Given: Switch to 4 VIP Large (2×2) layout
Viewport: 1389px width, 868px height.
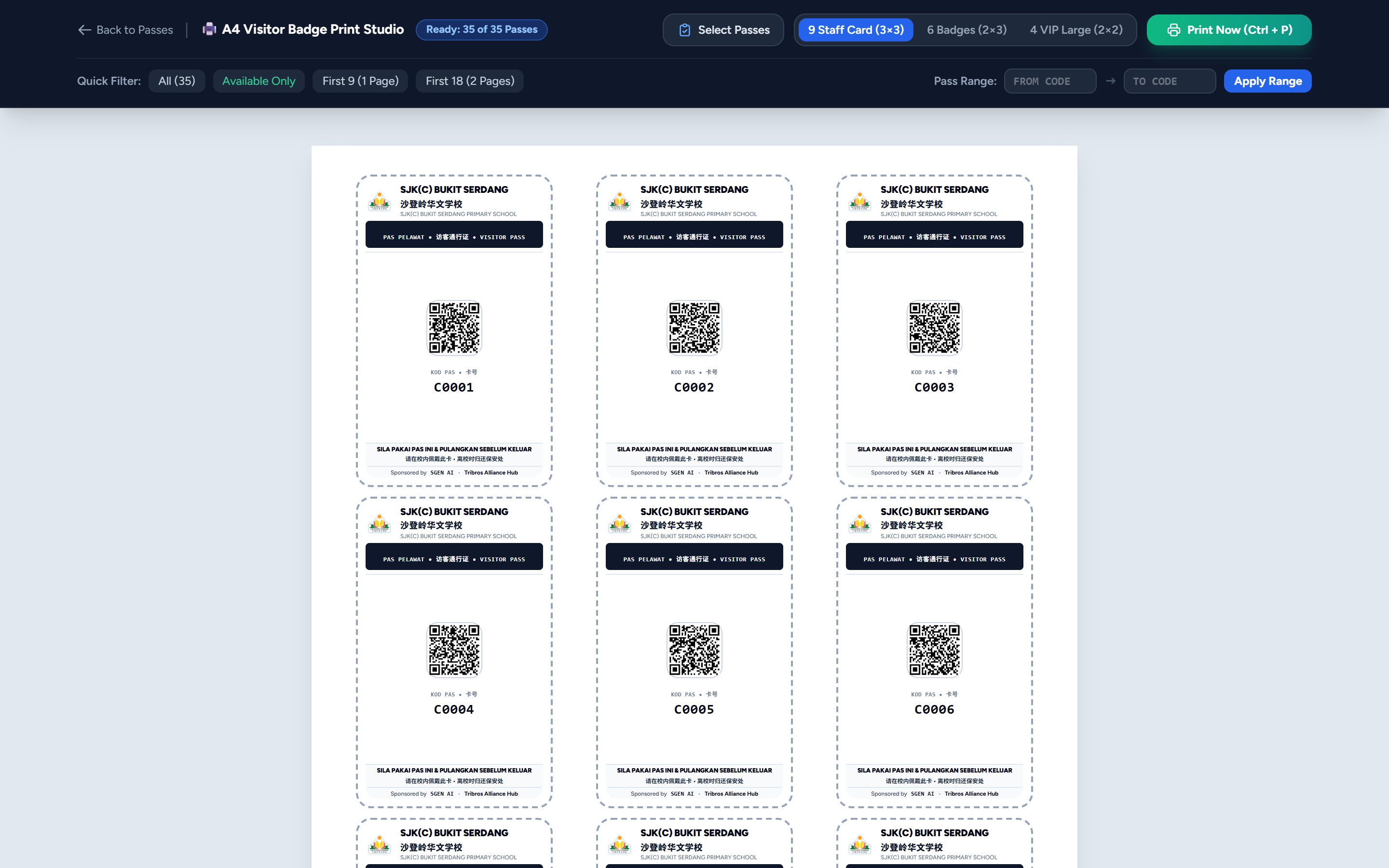Looking at the screenshot, I should [x=1076, y=30].
